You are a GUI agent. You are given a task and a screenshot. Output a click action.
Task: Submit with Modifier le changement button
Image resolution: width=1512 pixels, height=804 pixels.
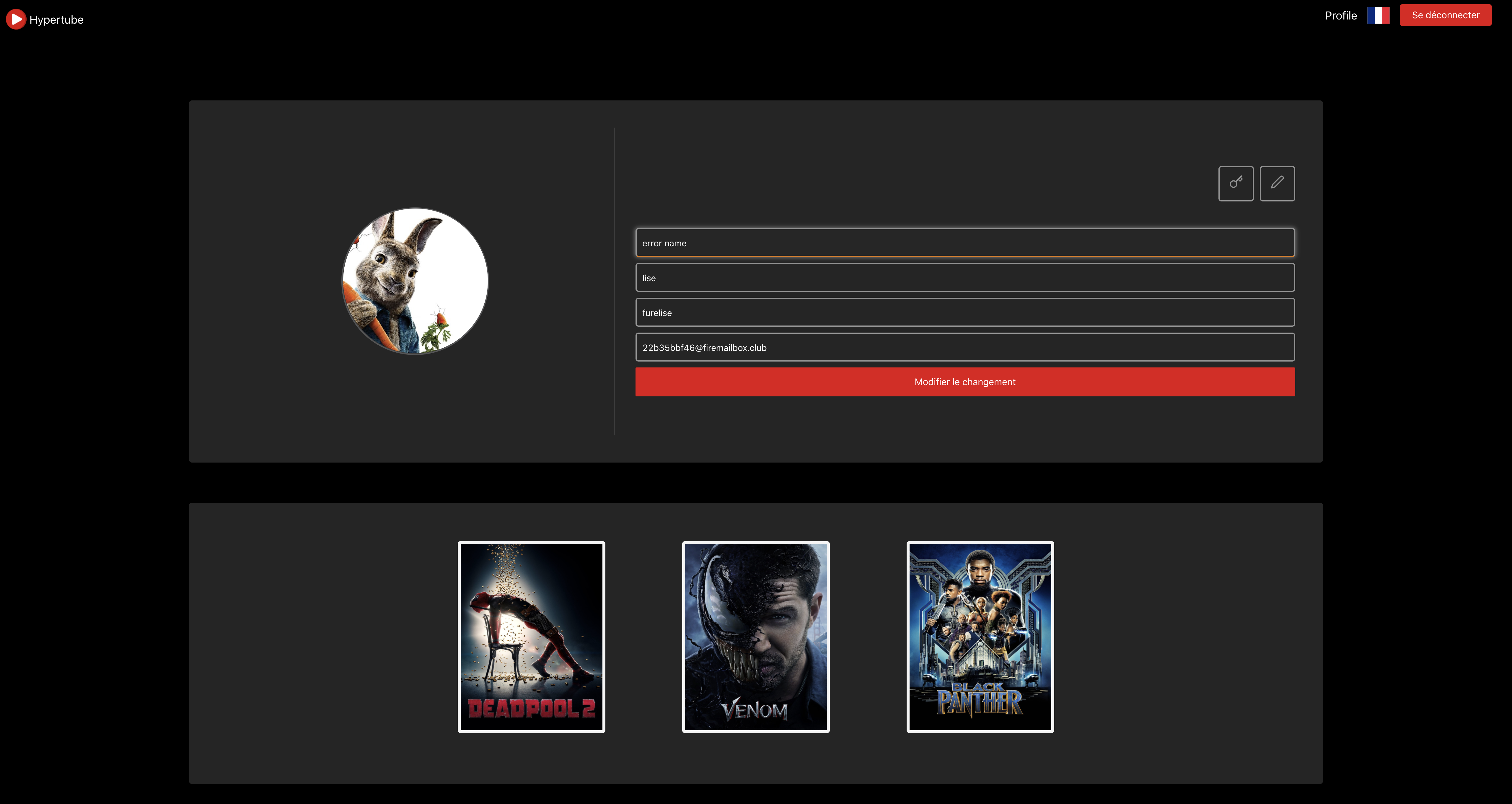pyautogui.click(x=964, y=381)
